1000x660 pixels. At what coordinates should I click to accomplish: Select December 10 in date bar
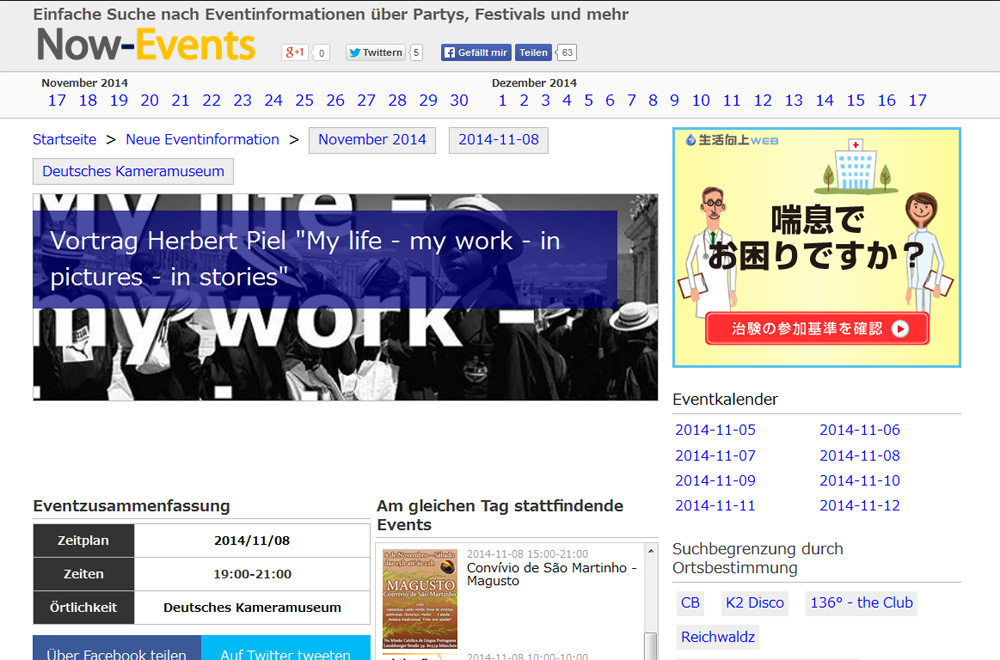[701, 101]
